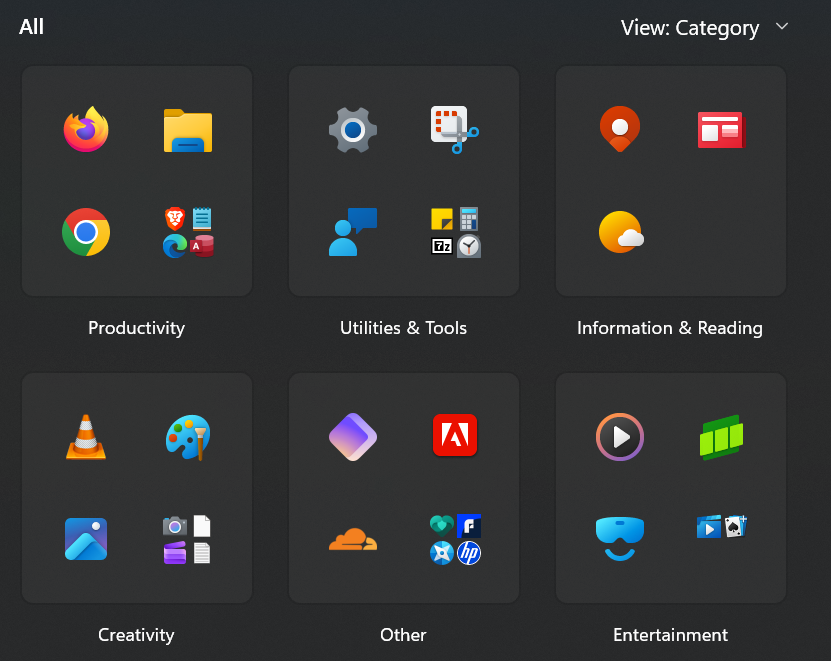Open the Photos app in Creativity
Viewport: 831px width, 661px height.
(x=86, y=539)
